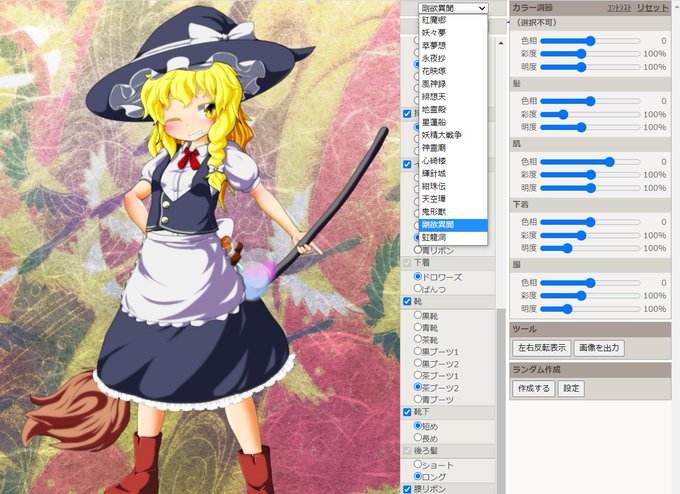680x494 pixels.
Task: Click the リセット link in カラー調節
Action: [x=652, y=8]
